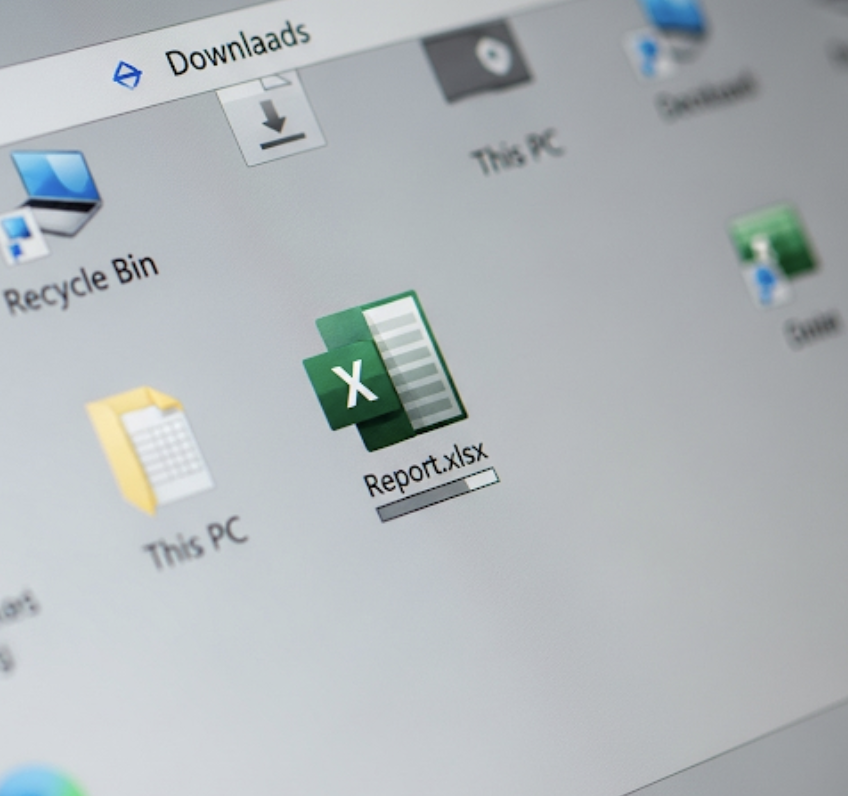Select the Report.xlsx file name label

[426, 469]
